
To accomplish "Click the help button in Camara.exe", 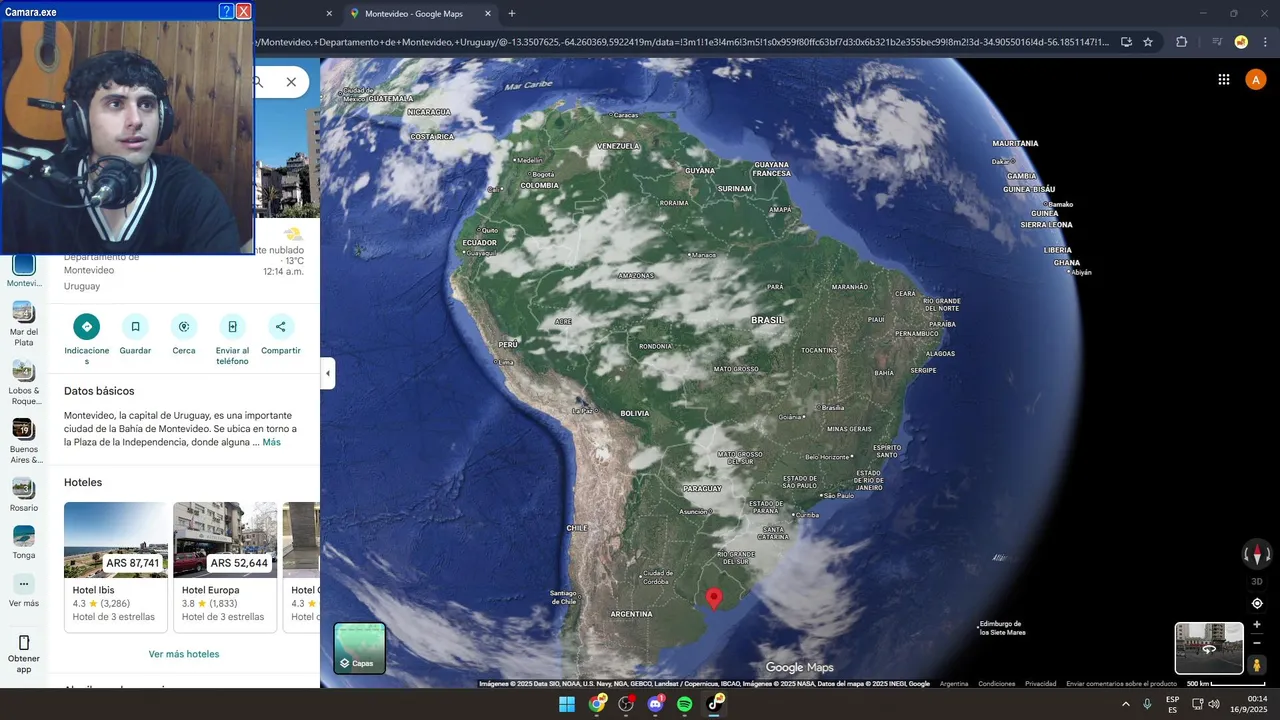I will [225, 11].
